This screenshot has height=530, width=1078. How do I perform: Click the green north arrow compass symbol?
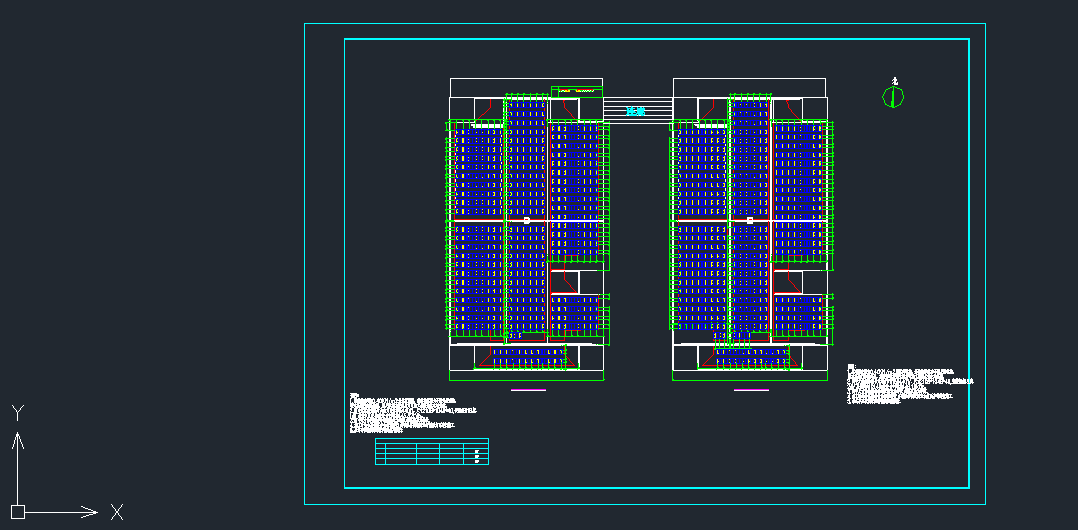(893, 96)
